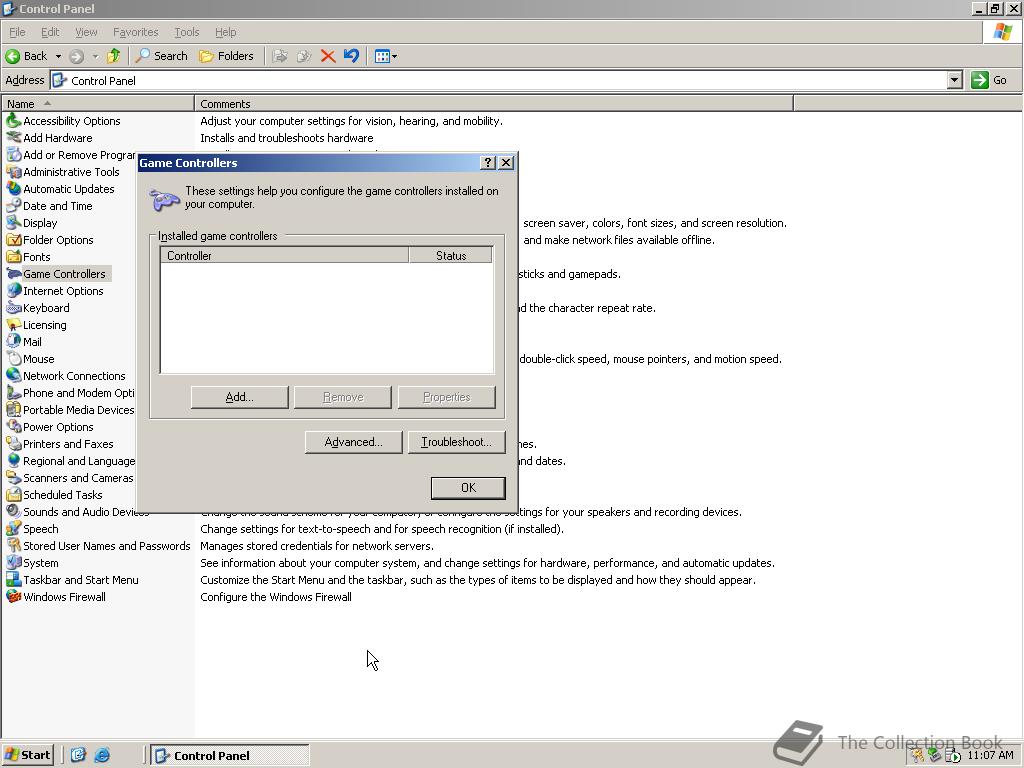The height and width of the screenshot is (768, 1024).
Task: Click the Show Desktop quick launch icon
Action: (78, 755)
